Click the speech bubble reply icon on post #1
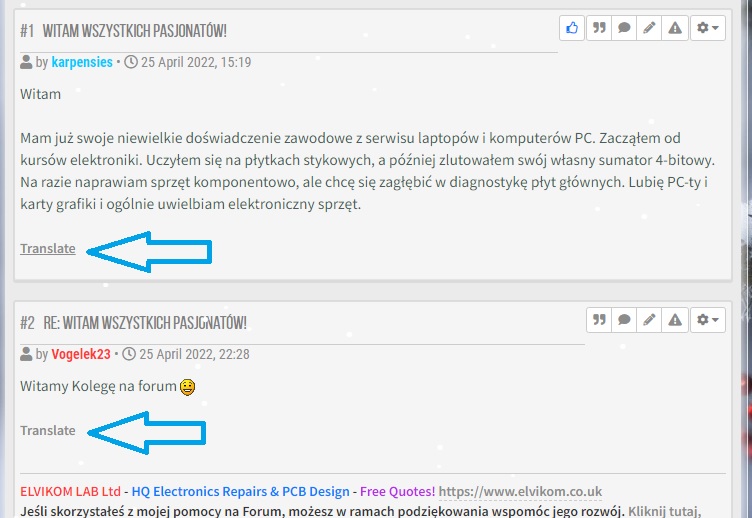The width and height of the screenshot is (752, 518). (x=624, y=28)
